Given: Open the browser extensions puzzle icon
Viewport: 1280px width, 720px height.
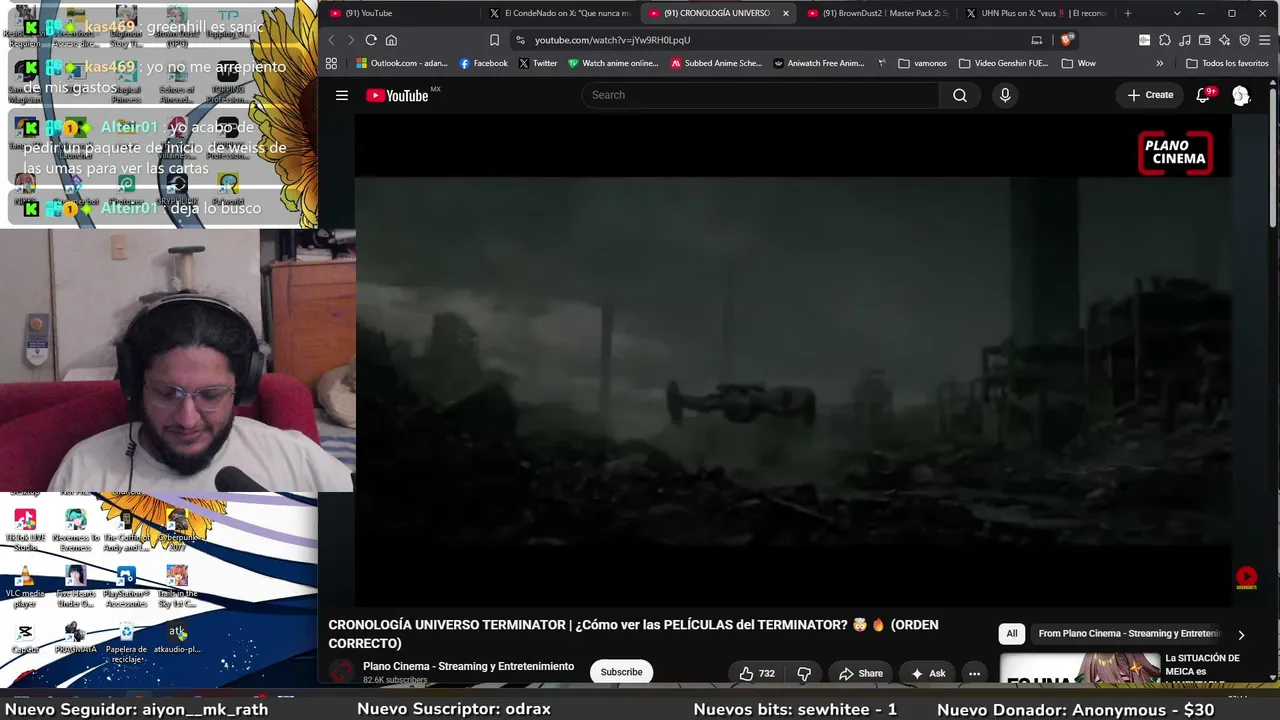Looking at the screenshot, I should pos(1165,40).
